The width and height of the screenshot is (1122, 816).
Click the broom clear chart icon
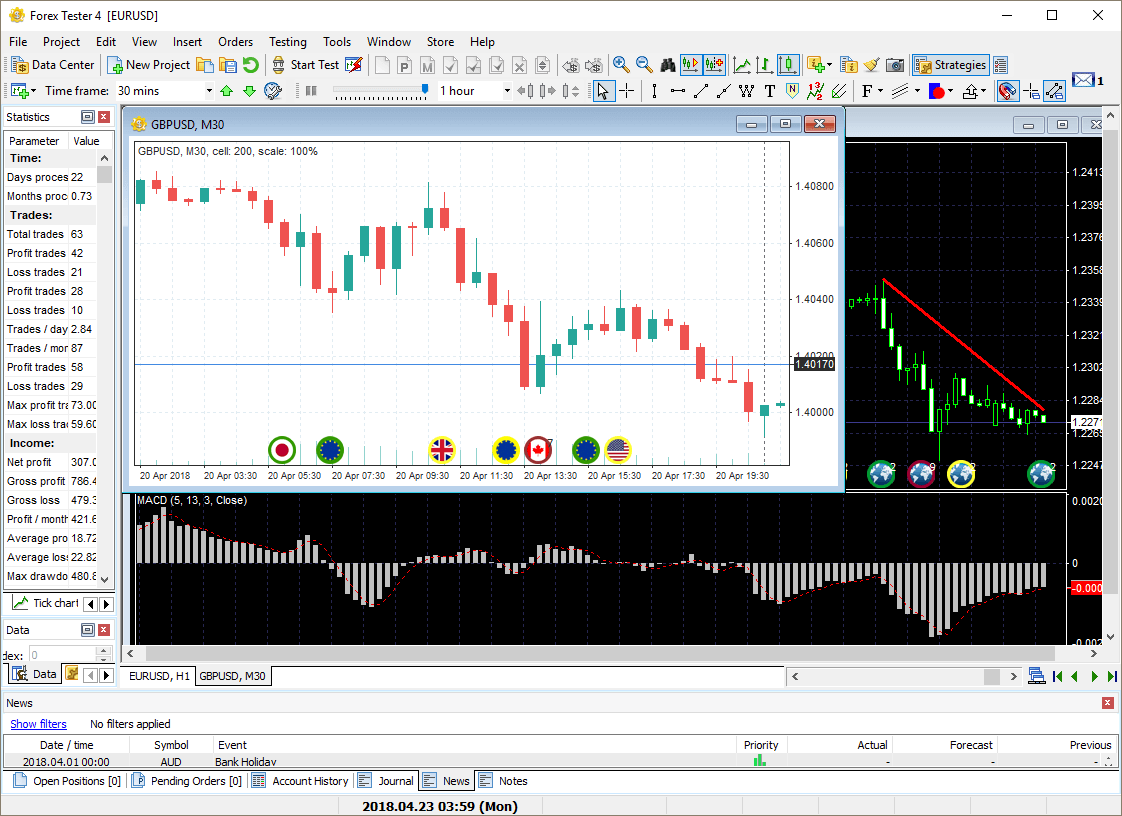[871, 65]
